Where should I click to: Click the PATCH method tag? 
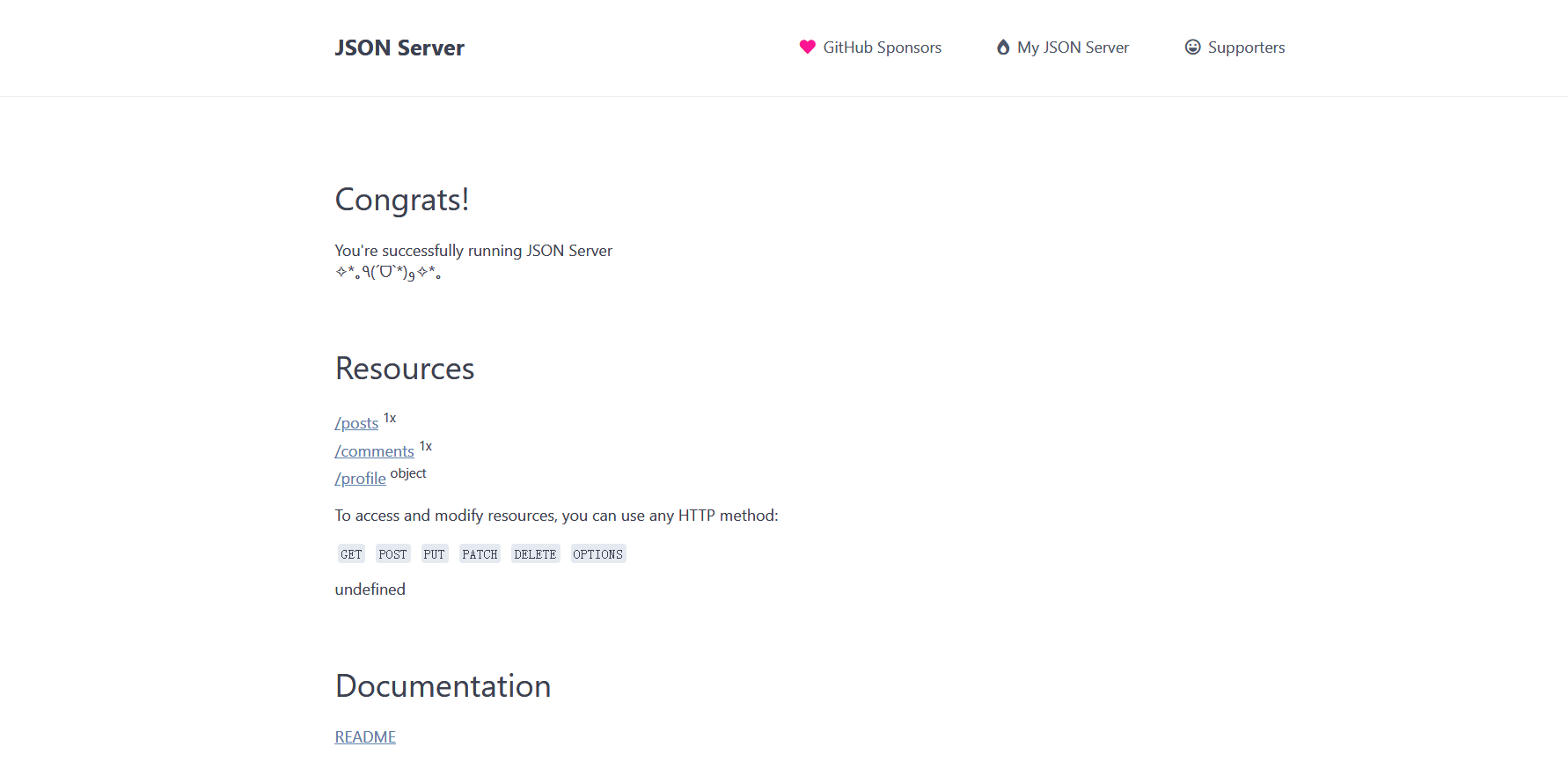pos(480,554)
